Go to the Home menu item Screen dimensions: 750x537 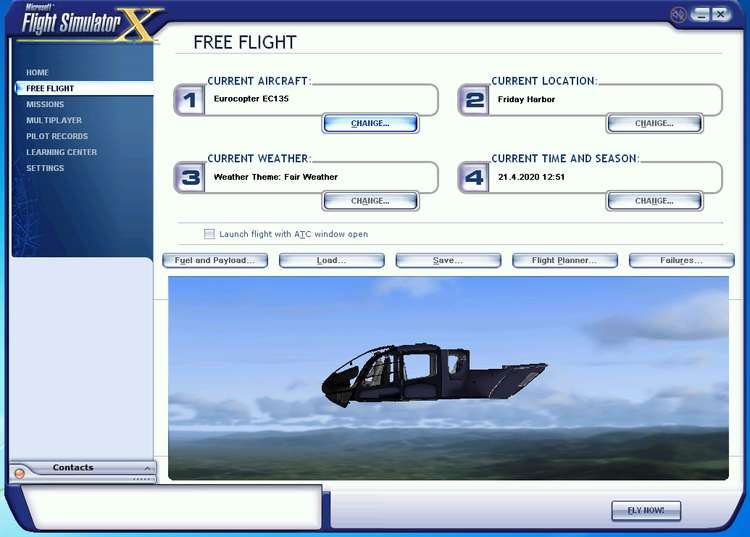tap(37, 73)
